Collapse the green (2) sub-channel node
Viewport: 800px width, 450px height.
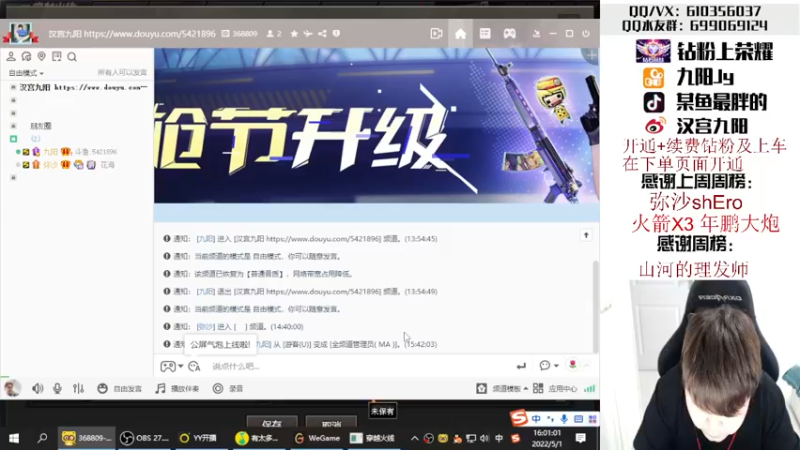pyautogui.click(x=13, y=139)
